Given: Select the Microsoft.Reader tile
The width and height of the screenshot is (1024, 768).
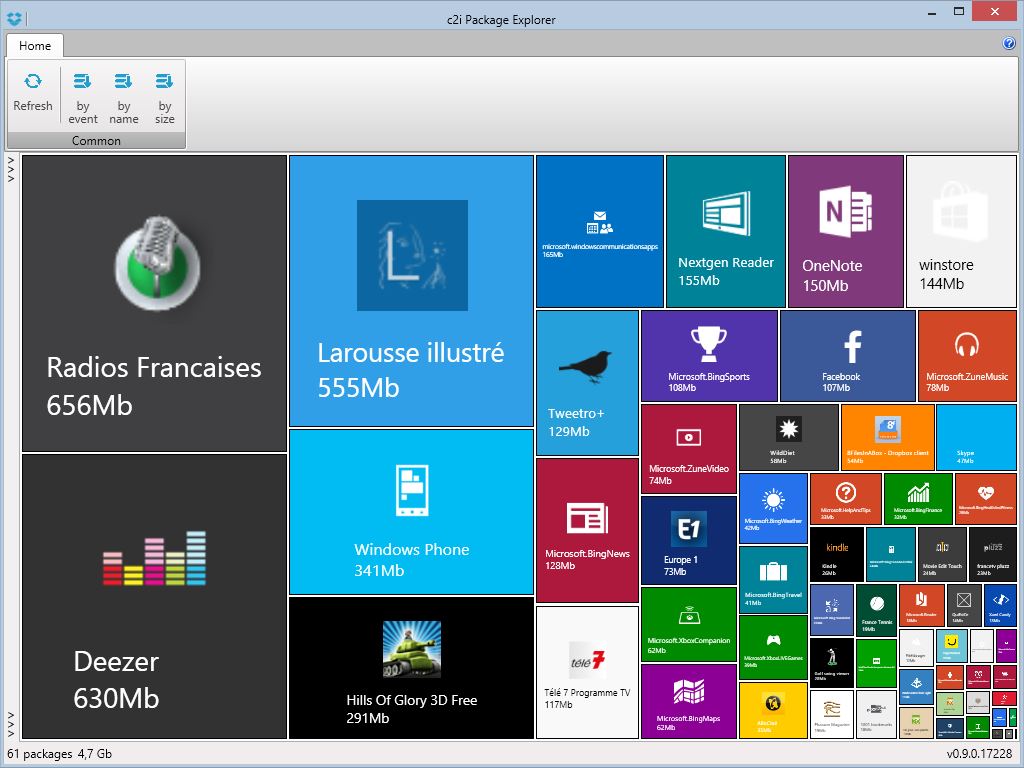Looking at the screenshot, I should click(921, 605).
